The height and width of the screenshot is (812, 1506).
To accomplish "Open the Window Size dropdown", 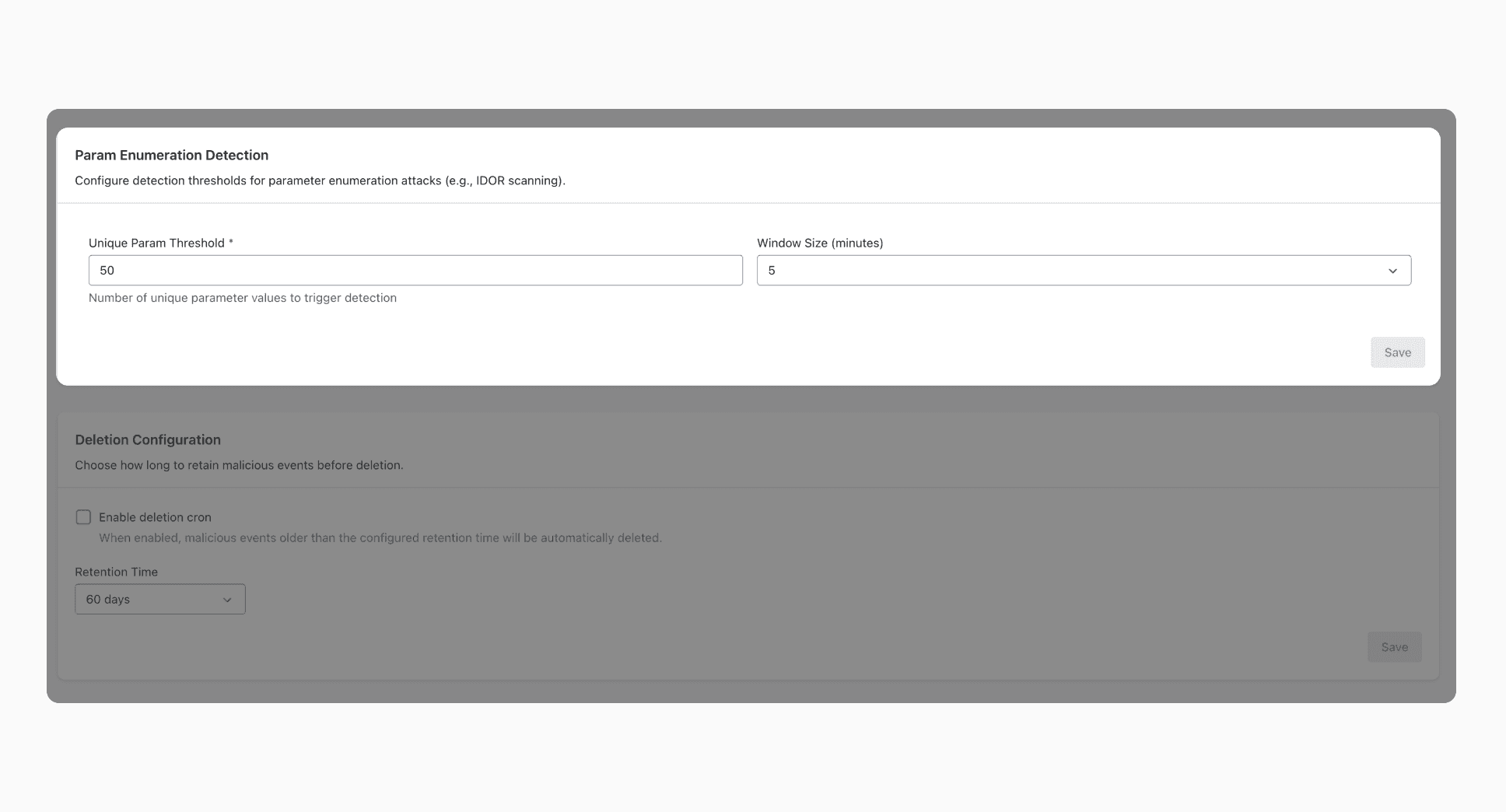I will (1083, 270).
